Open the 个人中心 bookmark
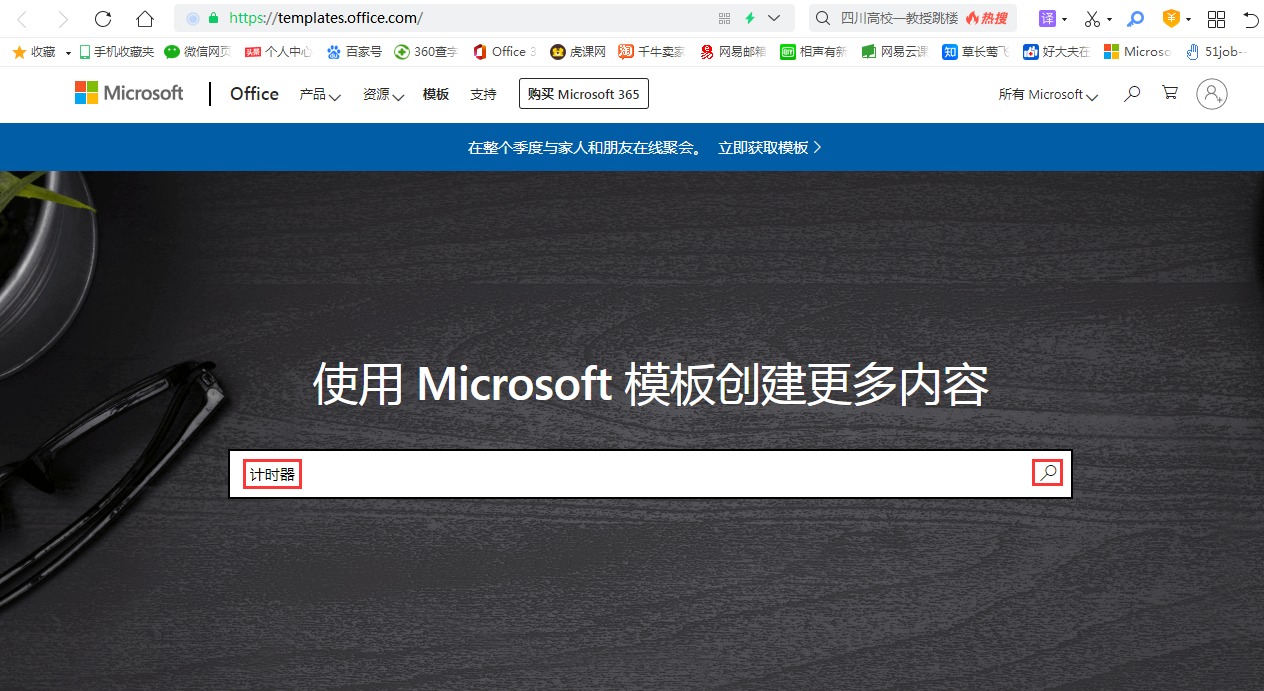The image size is (1264, 691). (x=279, y=52)
